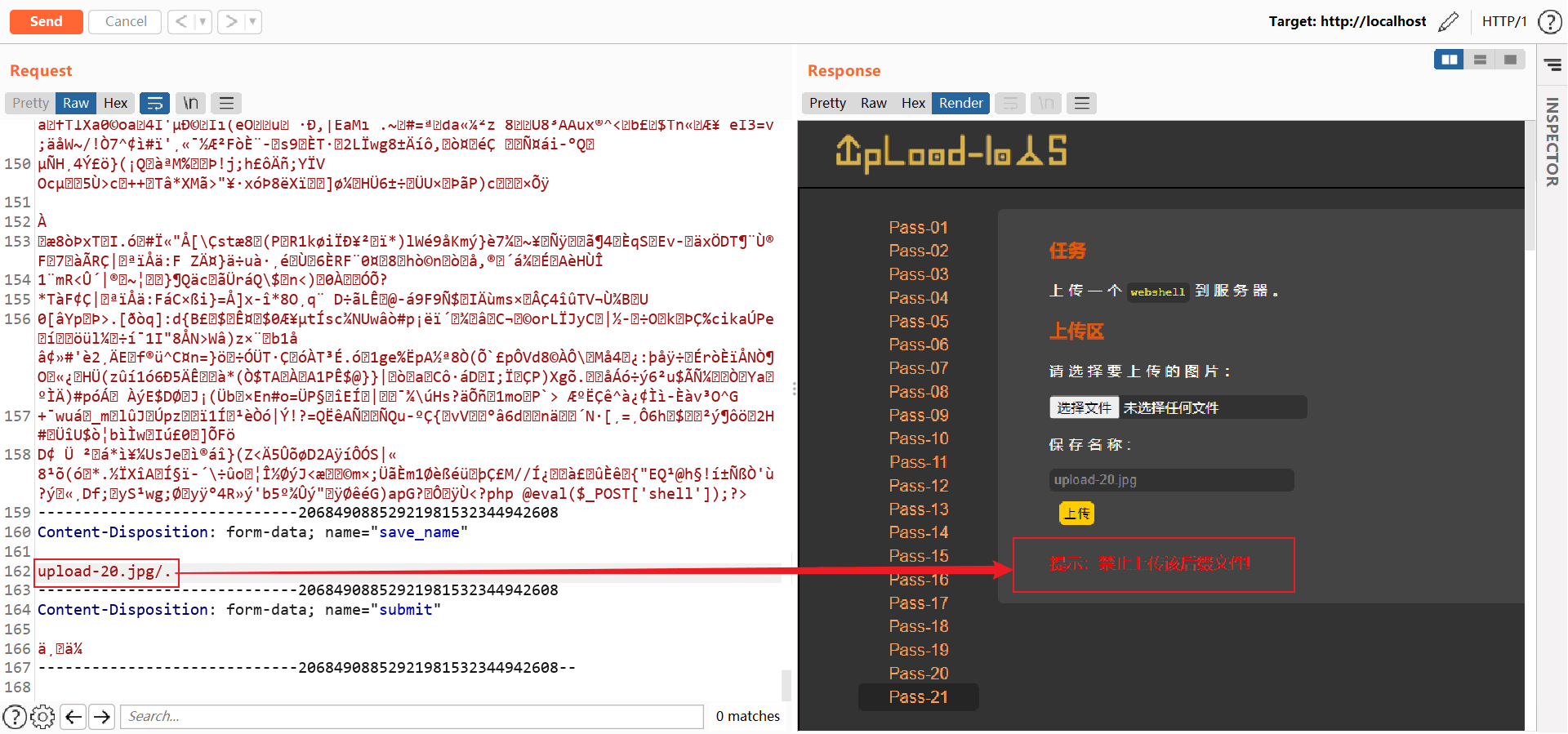This screenshot has height=734, width=1568.
Task: Open search settings gear icon
Action: [x=42, y=717]
